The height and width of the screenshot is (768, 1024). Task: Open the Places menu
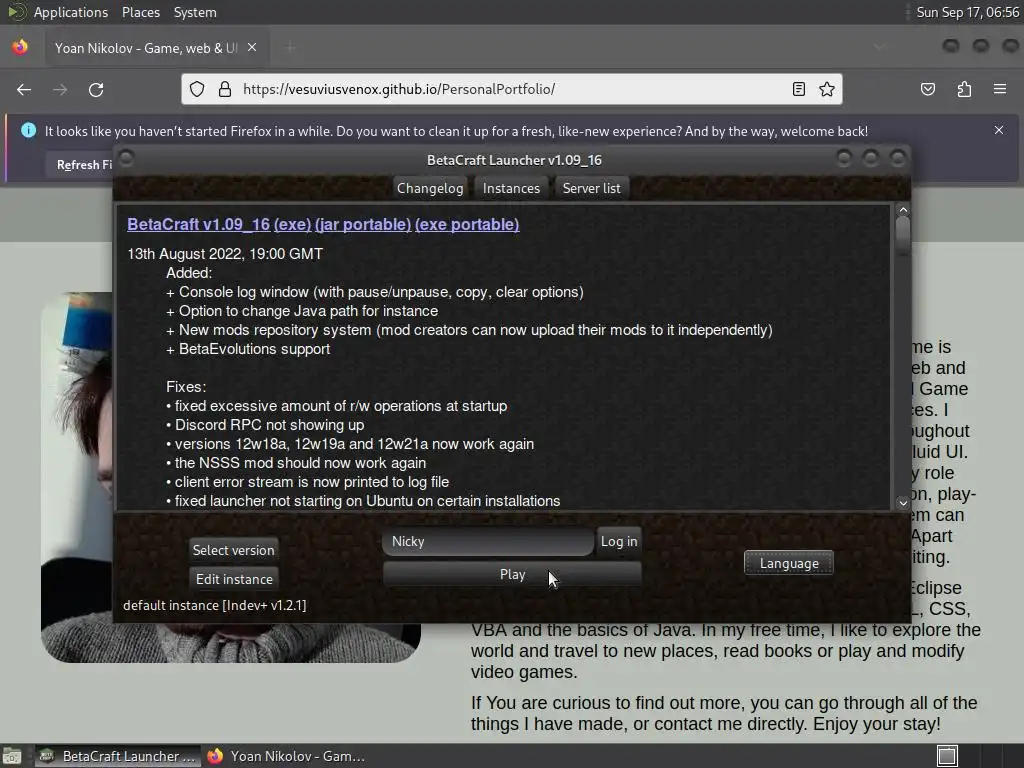[140, 12]
